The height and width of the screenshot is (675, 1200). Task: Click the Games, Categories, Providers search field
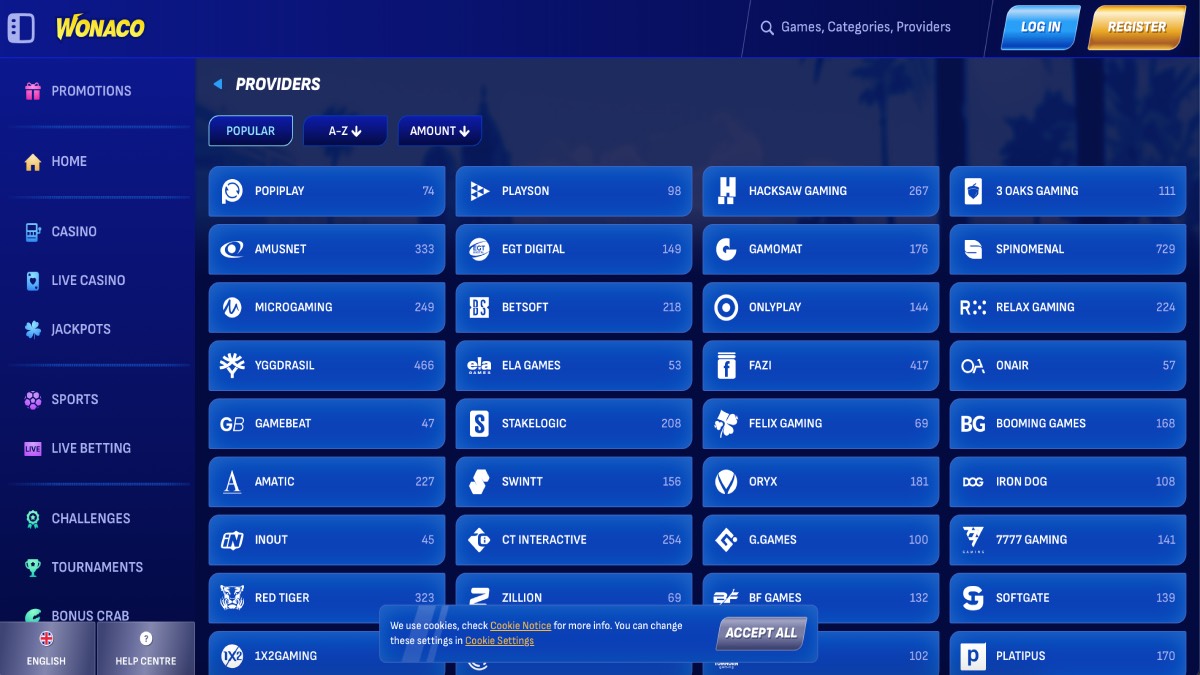pyautogui.click(x=865, y=28)
